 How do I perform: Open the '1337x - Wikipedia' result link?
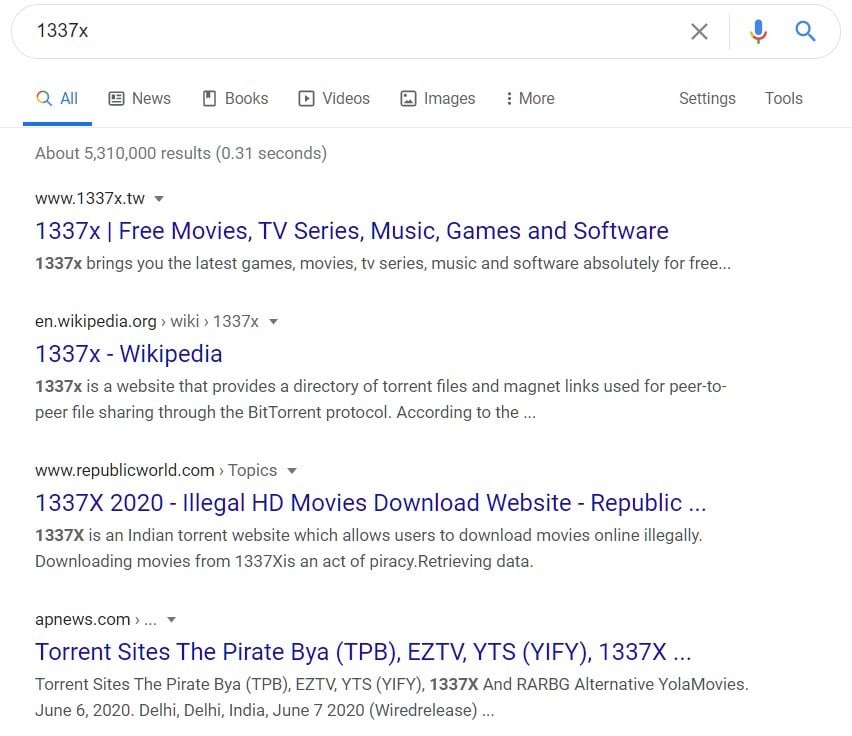[x=129, y=354]
